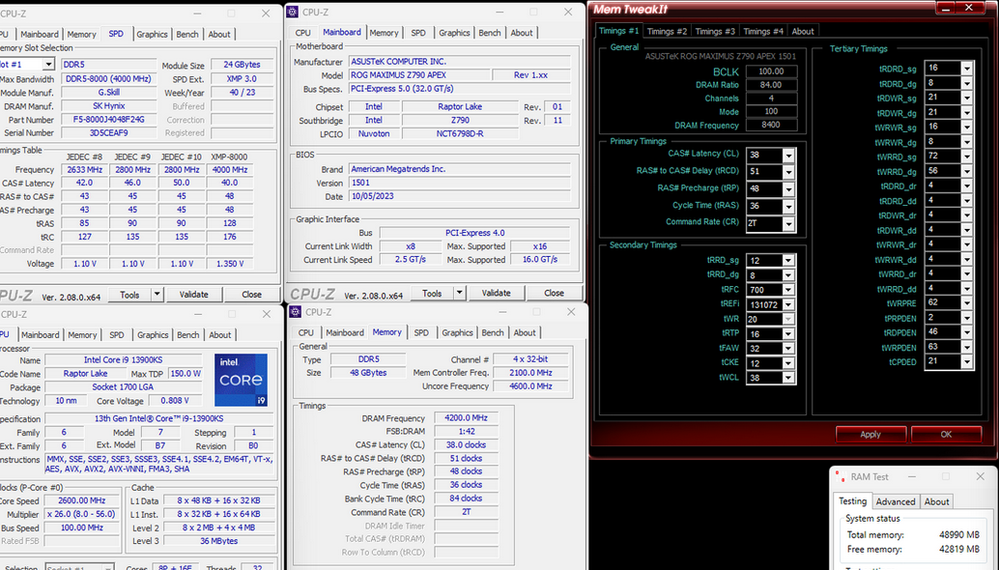Click the BIOS date value 10/05/2023
Viewport: 999px width, 570px height.
(459, 196)
